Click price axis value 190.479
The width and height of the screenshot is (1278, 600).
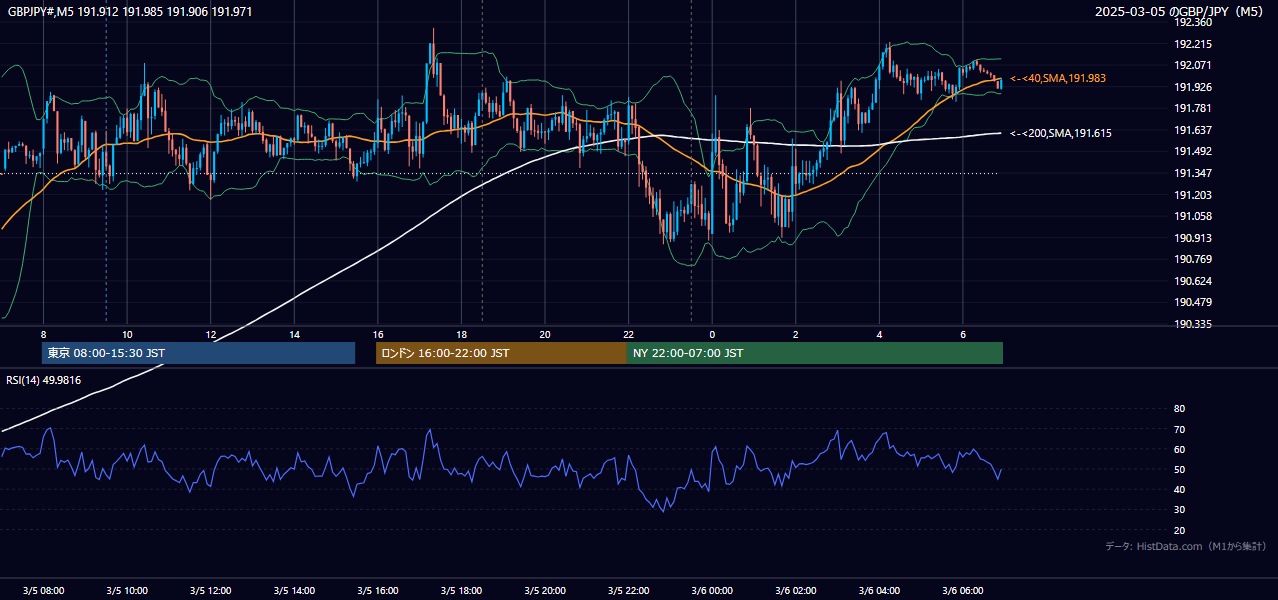pos(1193,302)
